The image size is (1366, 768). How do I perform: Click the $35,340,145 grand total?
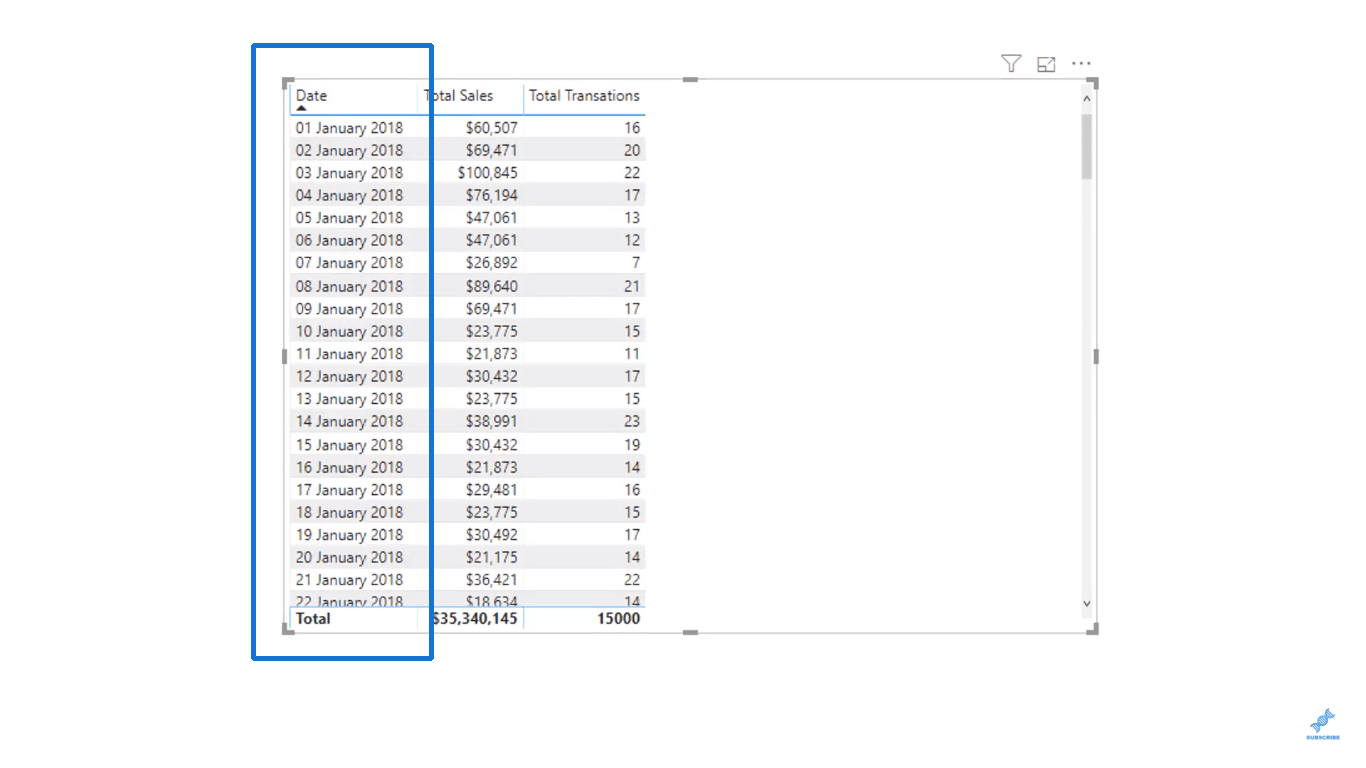475,619
